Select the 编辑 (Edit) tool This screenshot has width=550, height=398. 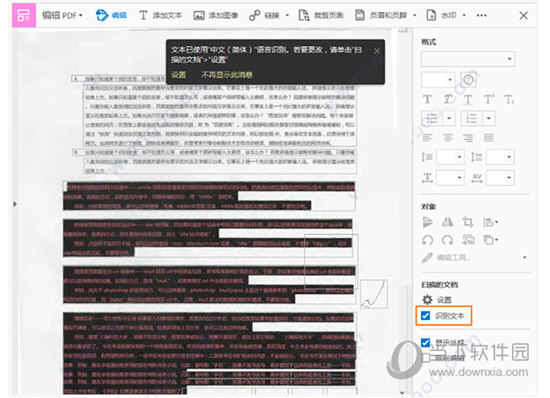pyautogui.click(x=111, y=15)
